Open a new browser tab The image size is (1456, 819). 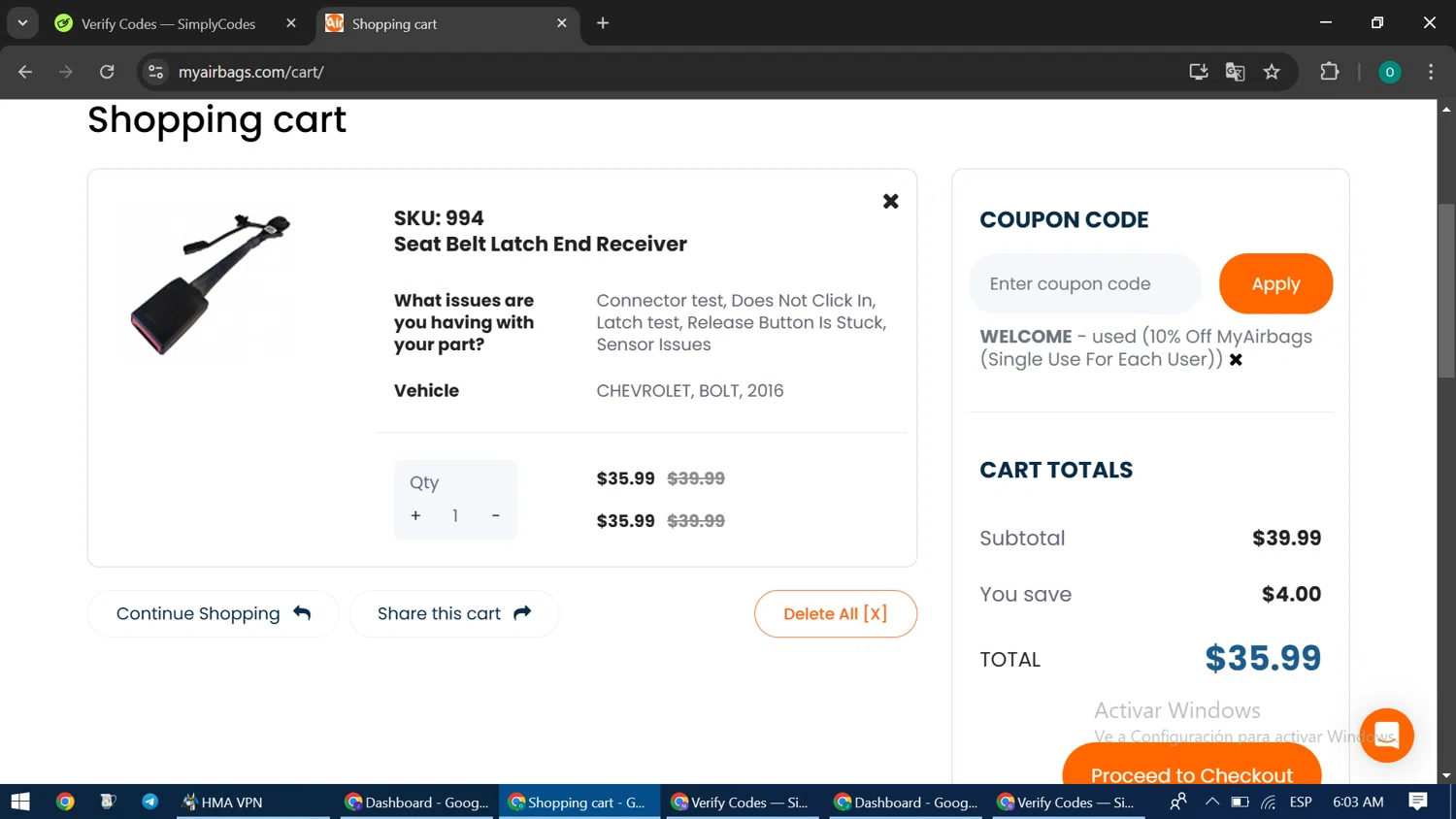point(603,23)
